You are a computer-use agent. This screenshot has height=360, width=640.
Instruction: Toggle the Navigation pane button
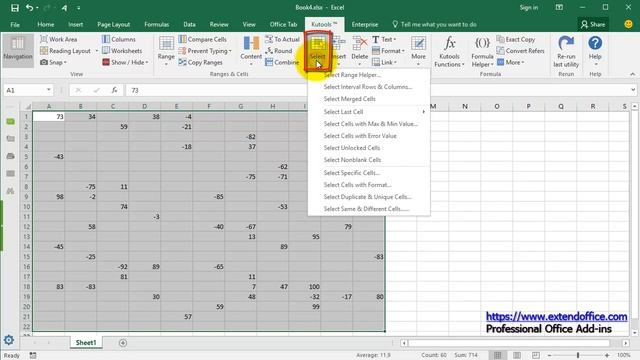click(x=18, y=51)
